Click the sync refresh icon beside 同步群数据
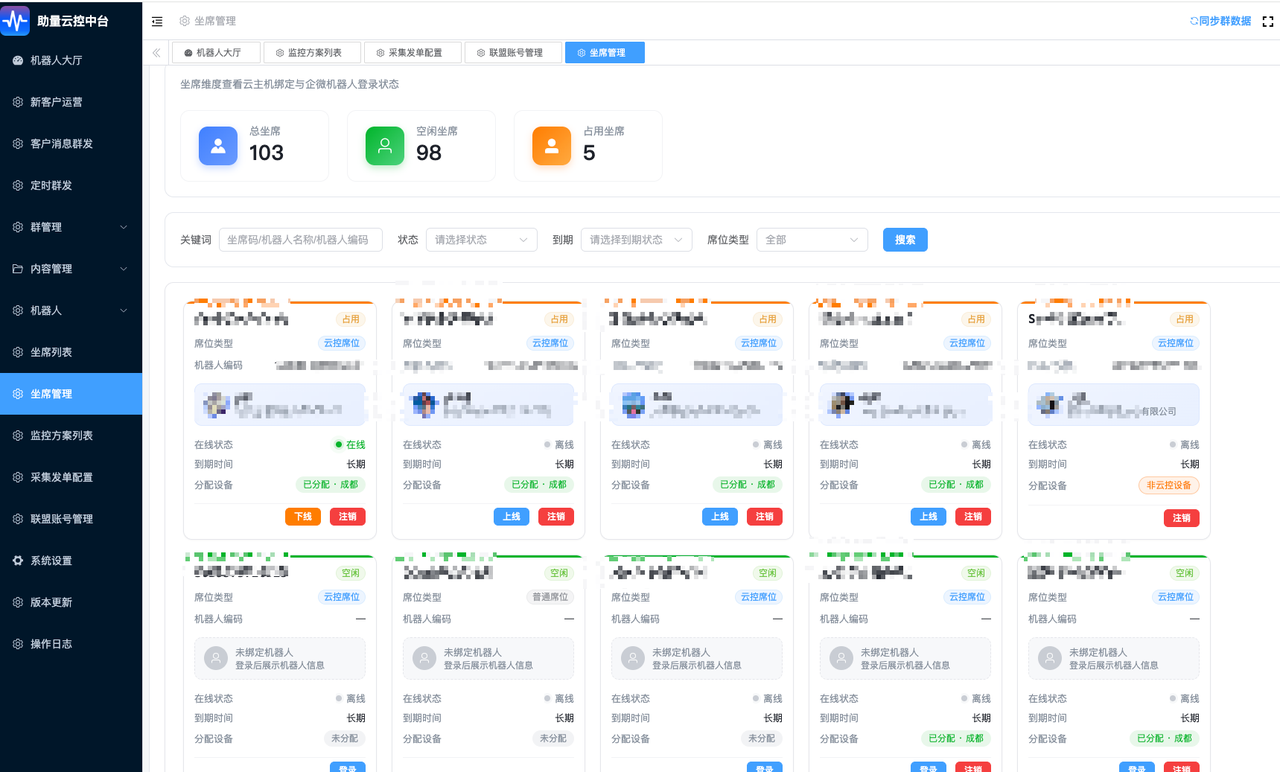 click(x=1194, y=21)
